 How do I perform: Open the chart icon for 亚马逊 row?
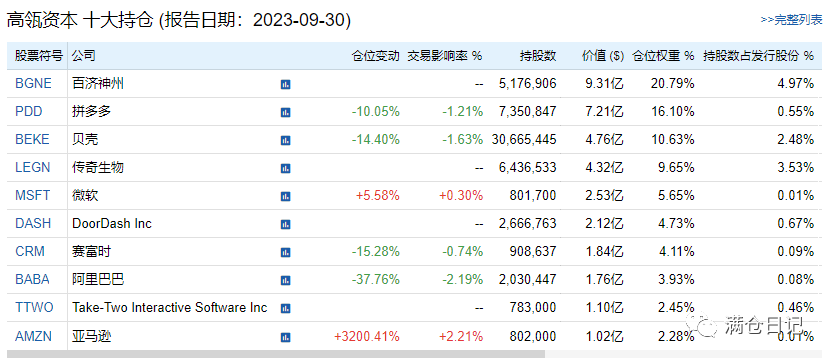(x=285, y=337)
